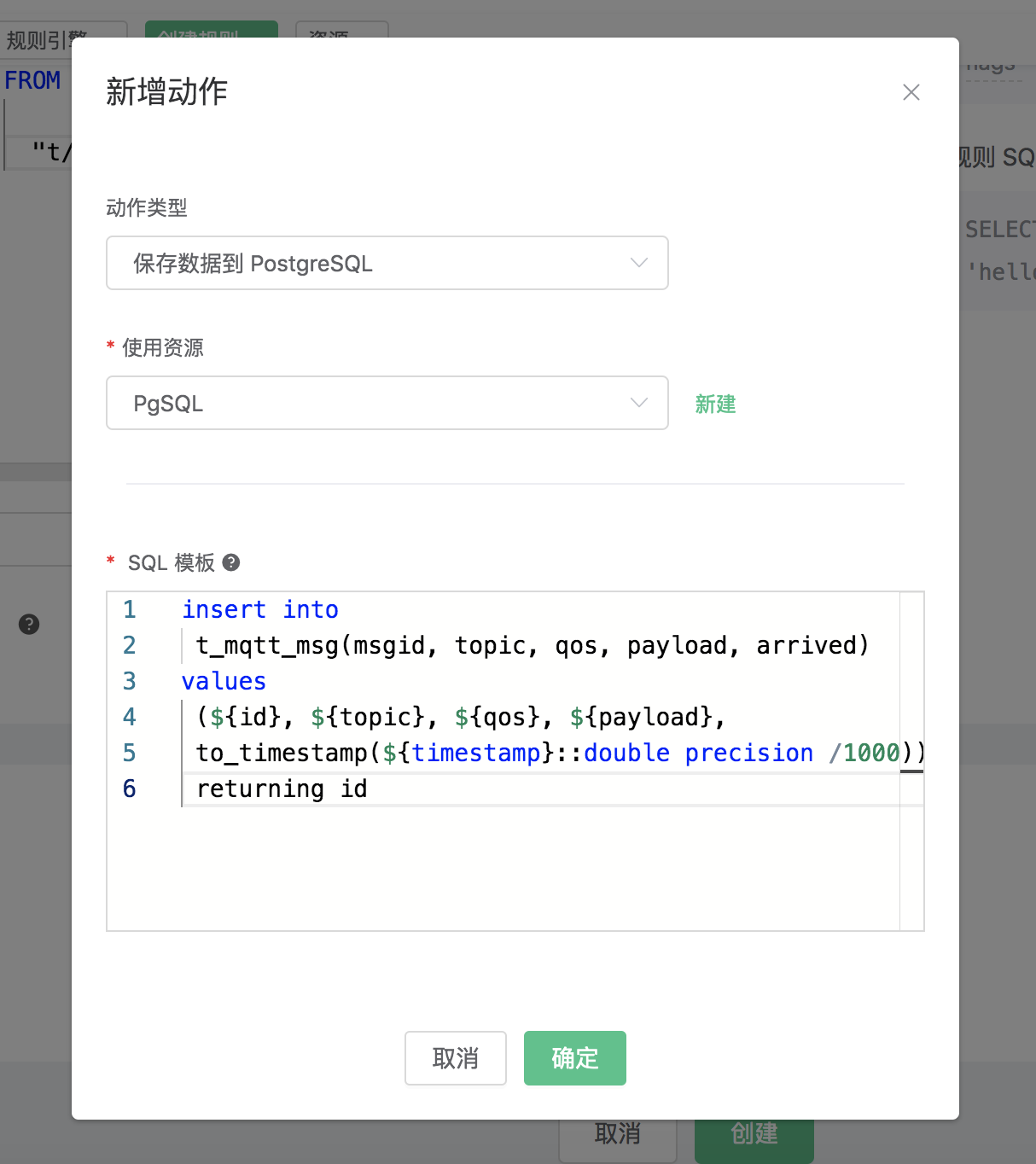Click the dropdown chevron on 动作类型 field
The width and height of the screenshot is (1036, 1164).
[638, 263]
